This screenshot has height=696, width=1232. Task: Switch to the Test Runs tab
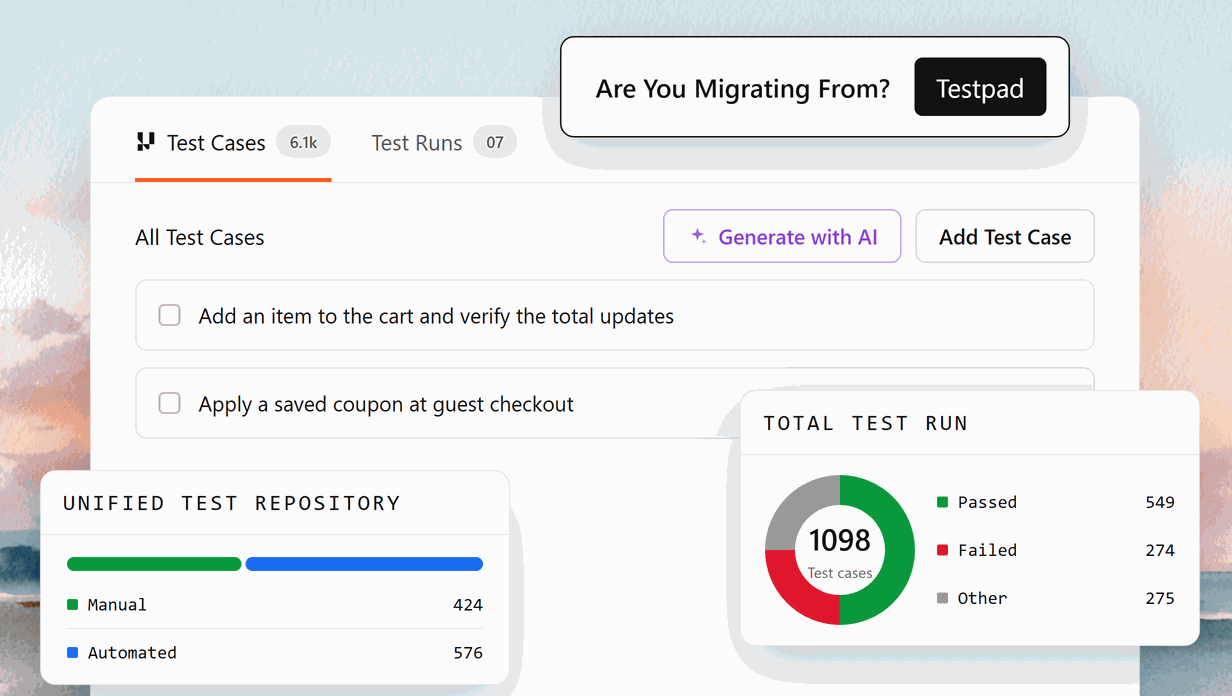coord(443,143)
